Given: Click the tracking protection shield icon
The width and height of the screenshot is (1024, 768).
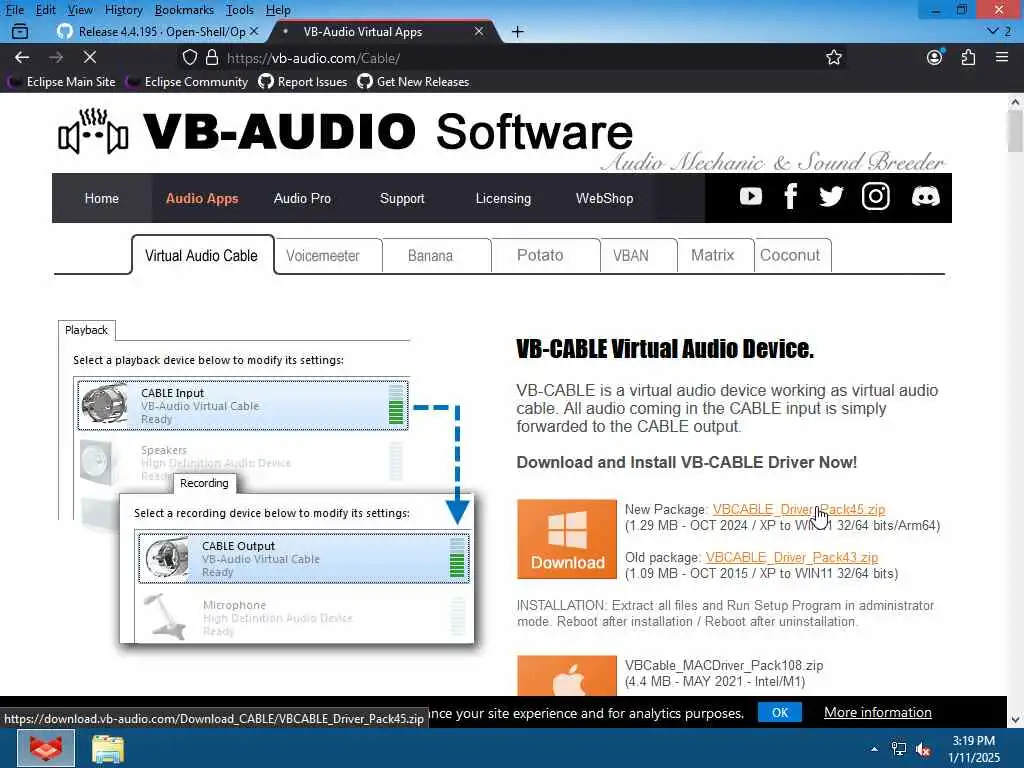Looking at the screenshot, I should (x=189, y=57).
